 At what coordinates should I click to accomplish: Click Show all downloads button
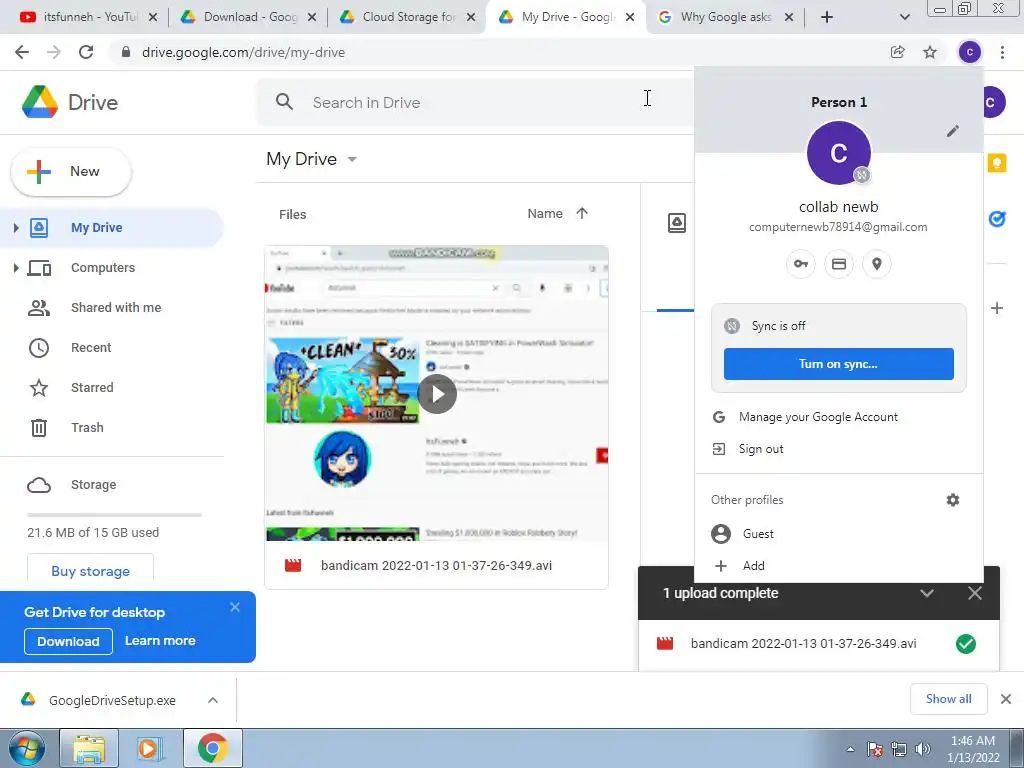[948, 699]
